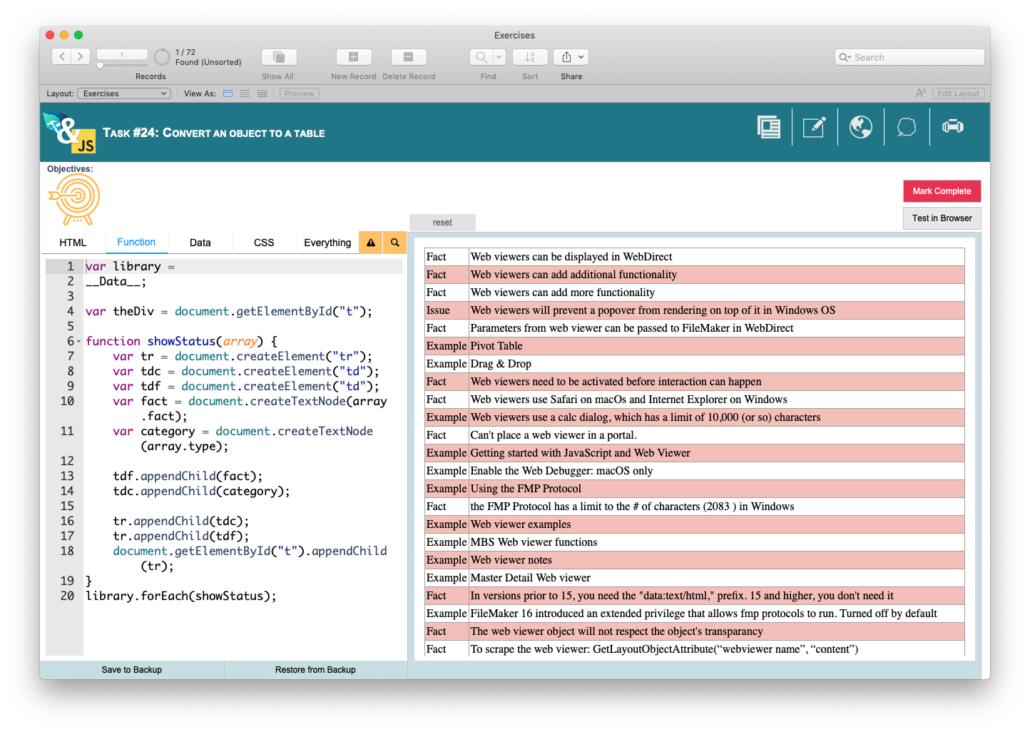Click the New Record toolbar icon
This screenshot has width=1030, height=732.
(x=353, y=58)
